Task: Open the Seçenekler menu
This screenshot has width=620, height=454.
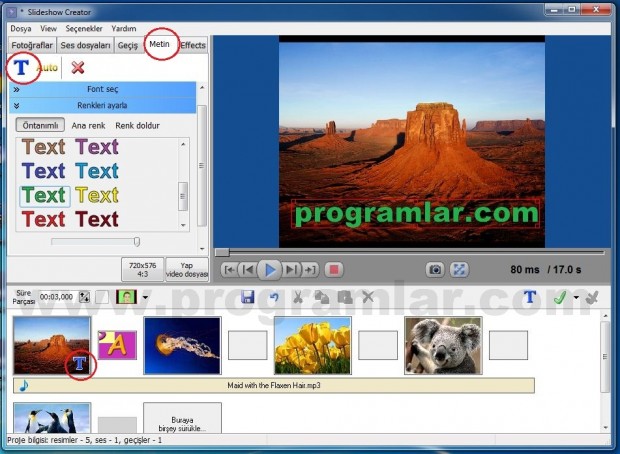Action: (x=84, y=28)
